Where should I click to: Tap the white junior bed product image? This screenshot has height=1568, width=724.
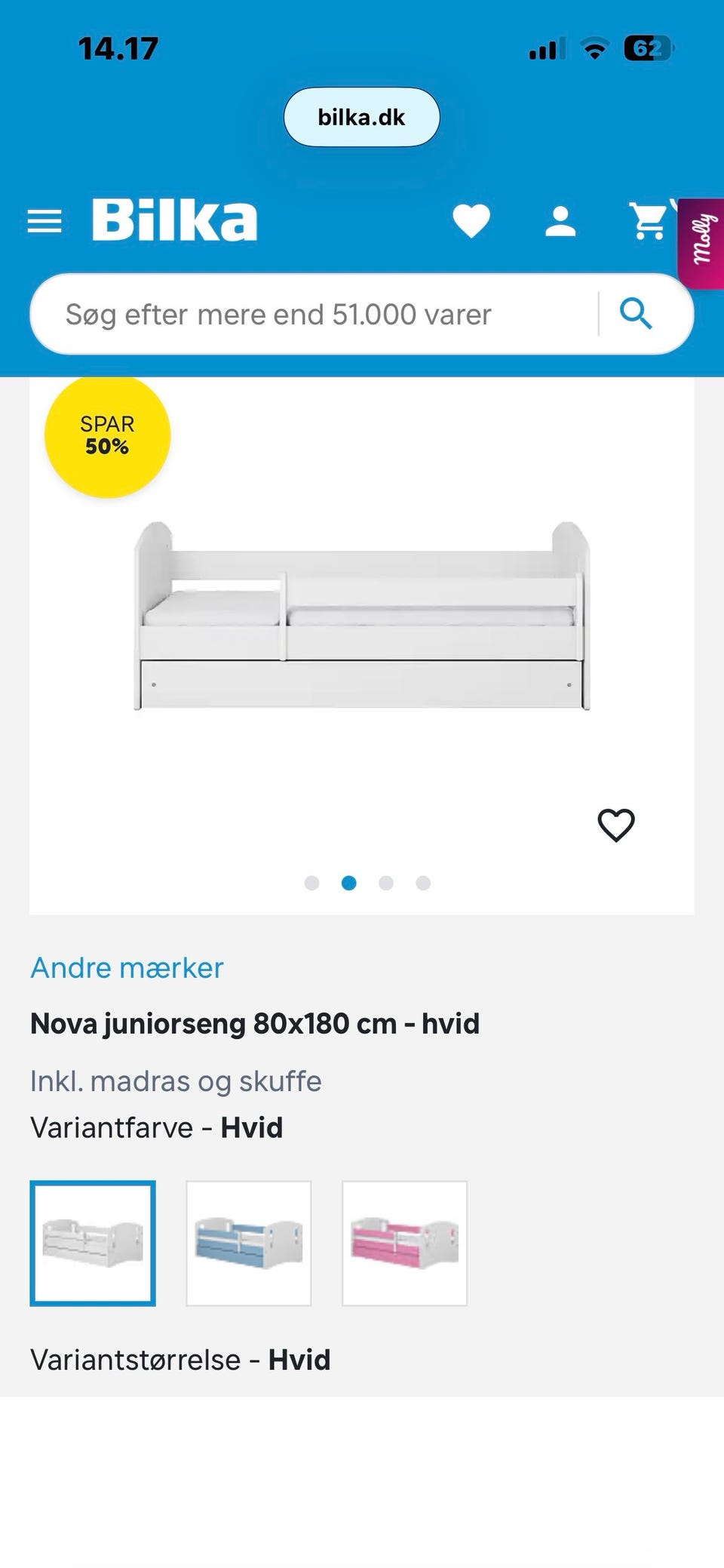coord(362,615)
